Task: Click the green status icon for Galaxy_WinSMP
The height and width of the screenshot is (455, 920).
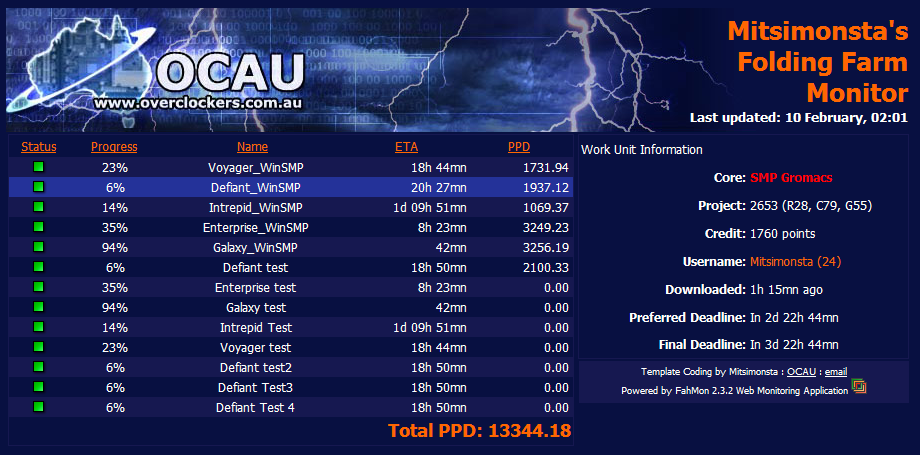Action: click(39, 247)
